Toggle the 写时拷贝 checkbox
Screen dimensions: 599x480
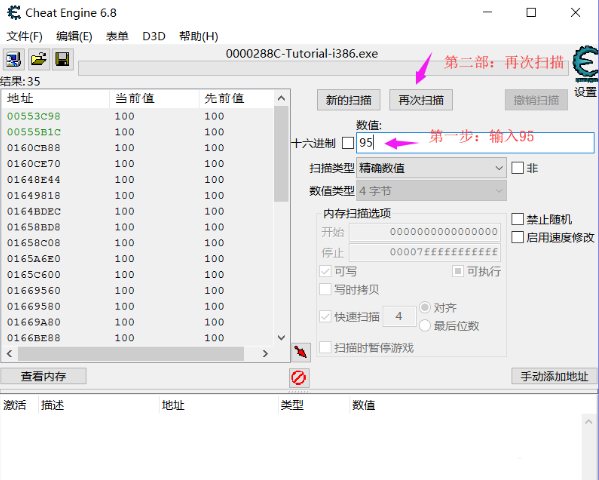(x=325, y=289)
